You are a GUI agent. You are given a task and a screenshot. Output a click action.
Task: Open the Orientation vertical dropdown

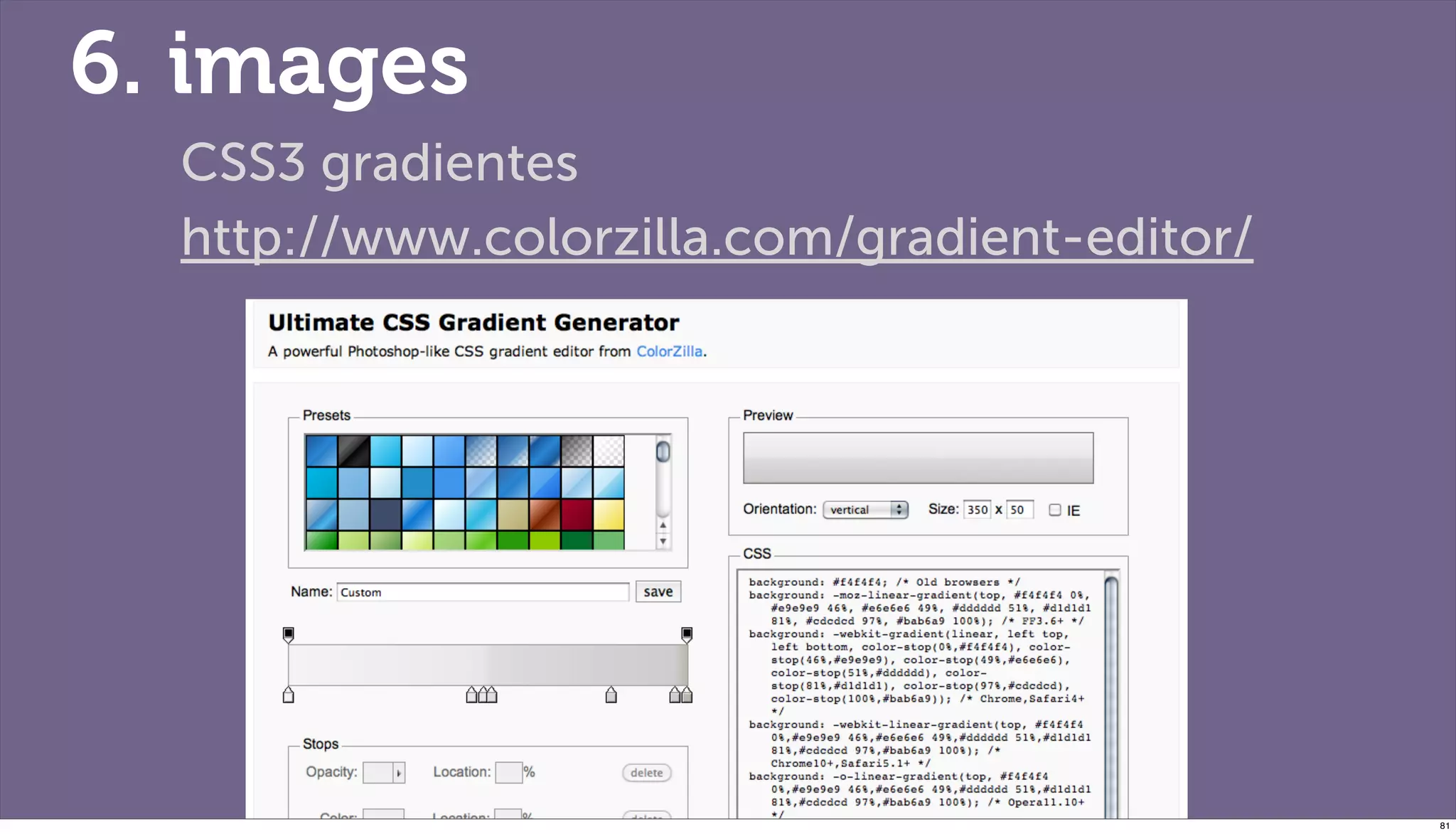tap(865, 510)
